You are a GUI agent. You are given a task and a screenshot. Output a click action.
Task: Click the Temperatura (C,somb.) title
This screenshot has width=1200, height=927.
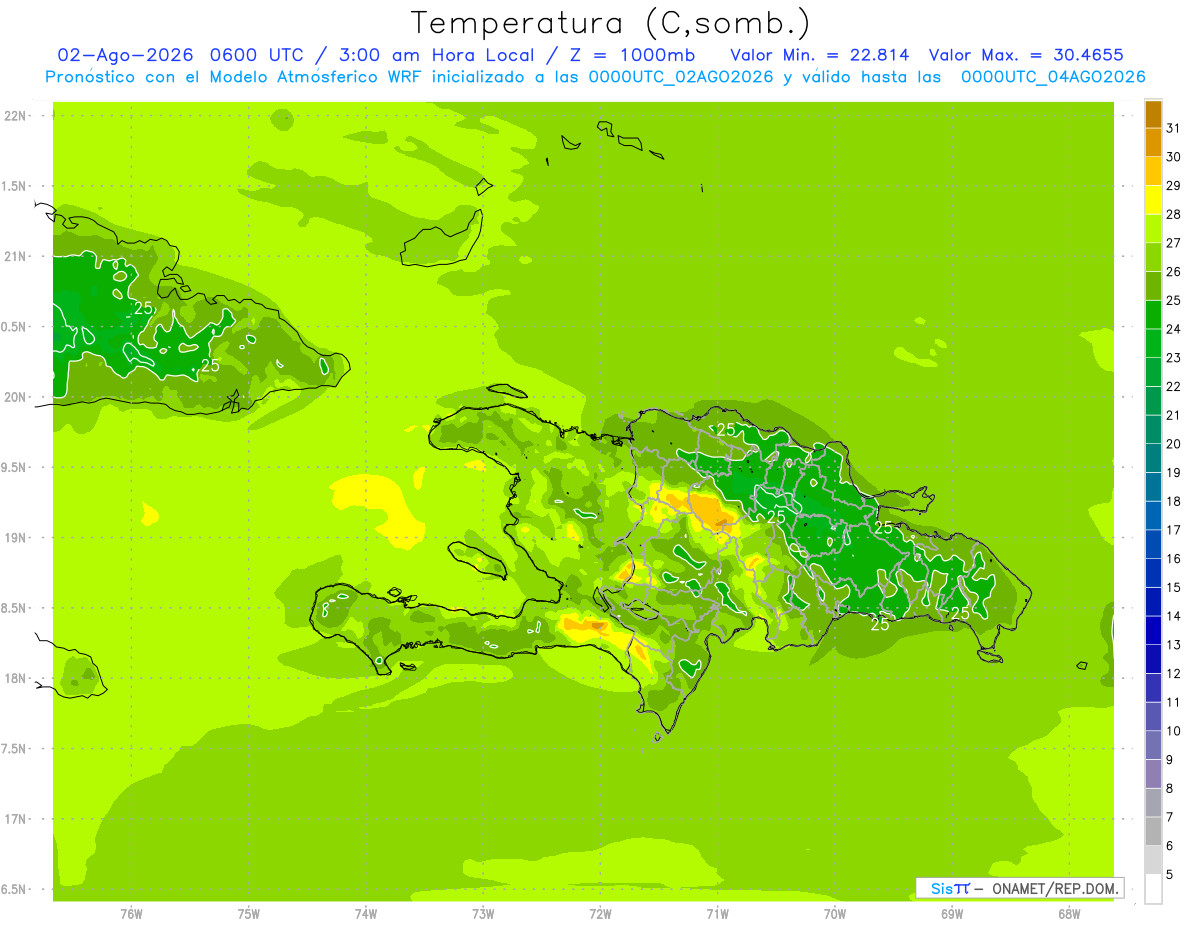coord(610,23)
